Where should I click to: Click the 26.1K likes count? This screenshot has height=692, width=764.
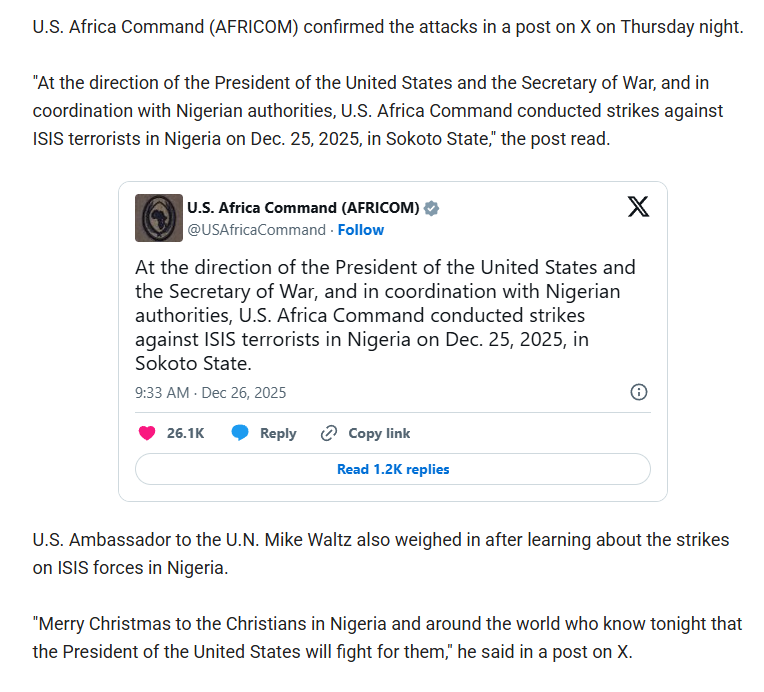point(185,433)
